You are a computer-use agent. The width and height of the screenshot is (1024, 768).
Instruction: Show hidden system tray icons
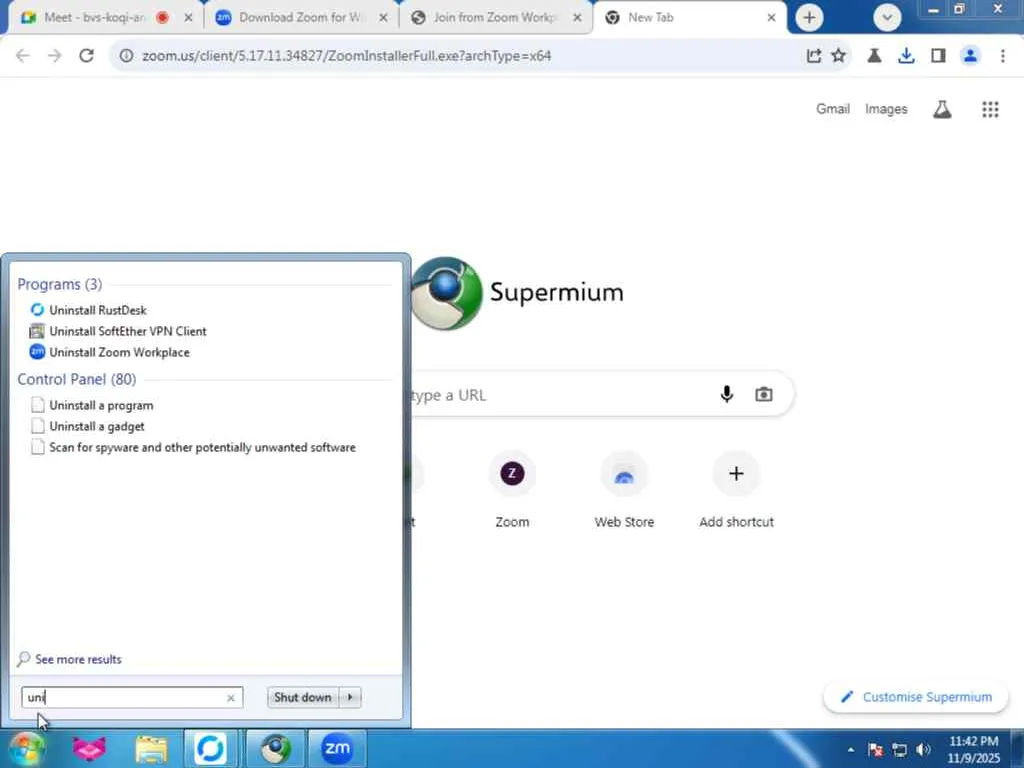coord(850,750)
